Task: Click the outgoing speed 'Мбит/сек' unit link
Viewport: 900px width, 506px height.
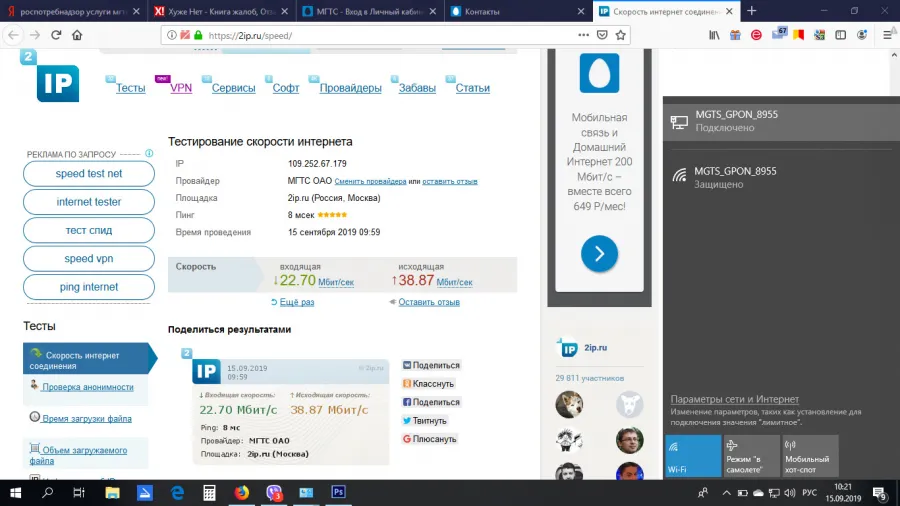Action: (455, 282)
